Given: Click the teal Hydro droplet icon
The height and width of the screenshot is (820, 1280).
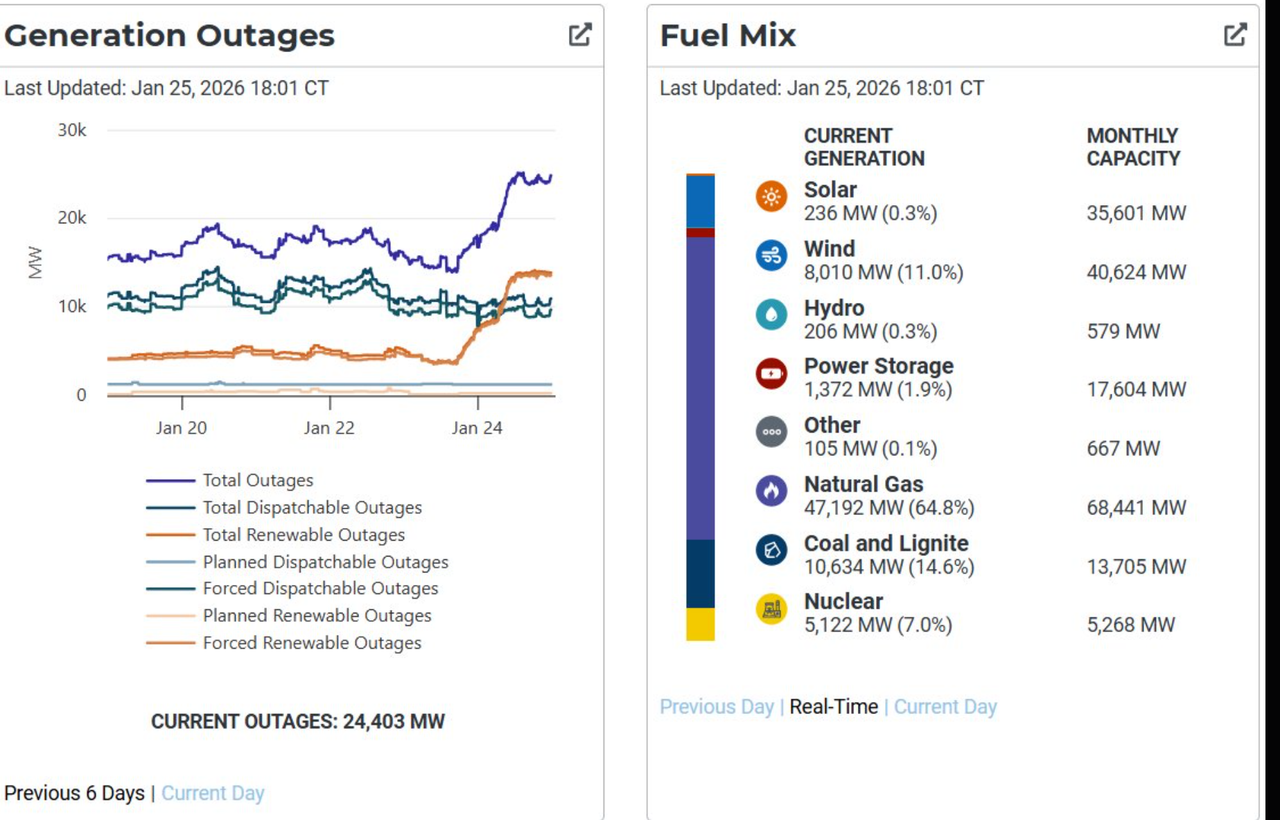Looking at the screenshot, I should (x=771, y=315).
